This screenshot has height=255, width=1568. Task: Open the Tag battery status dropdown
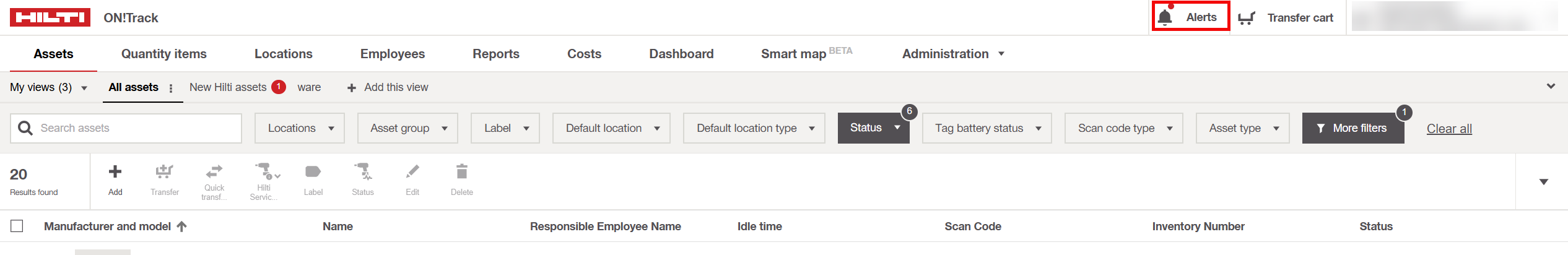click(x=987, y=128)
